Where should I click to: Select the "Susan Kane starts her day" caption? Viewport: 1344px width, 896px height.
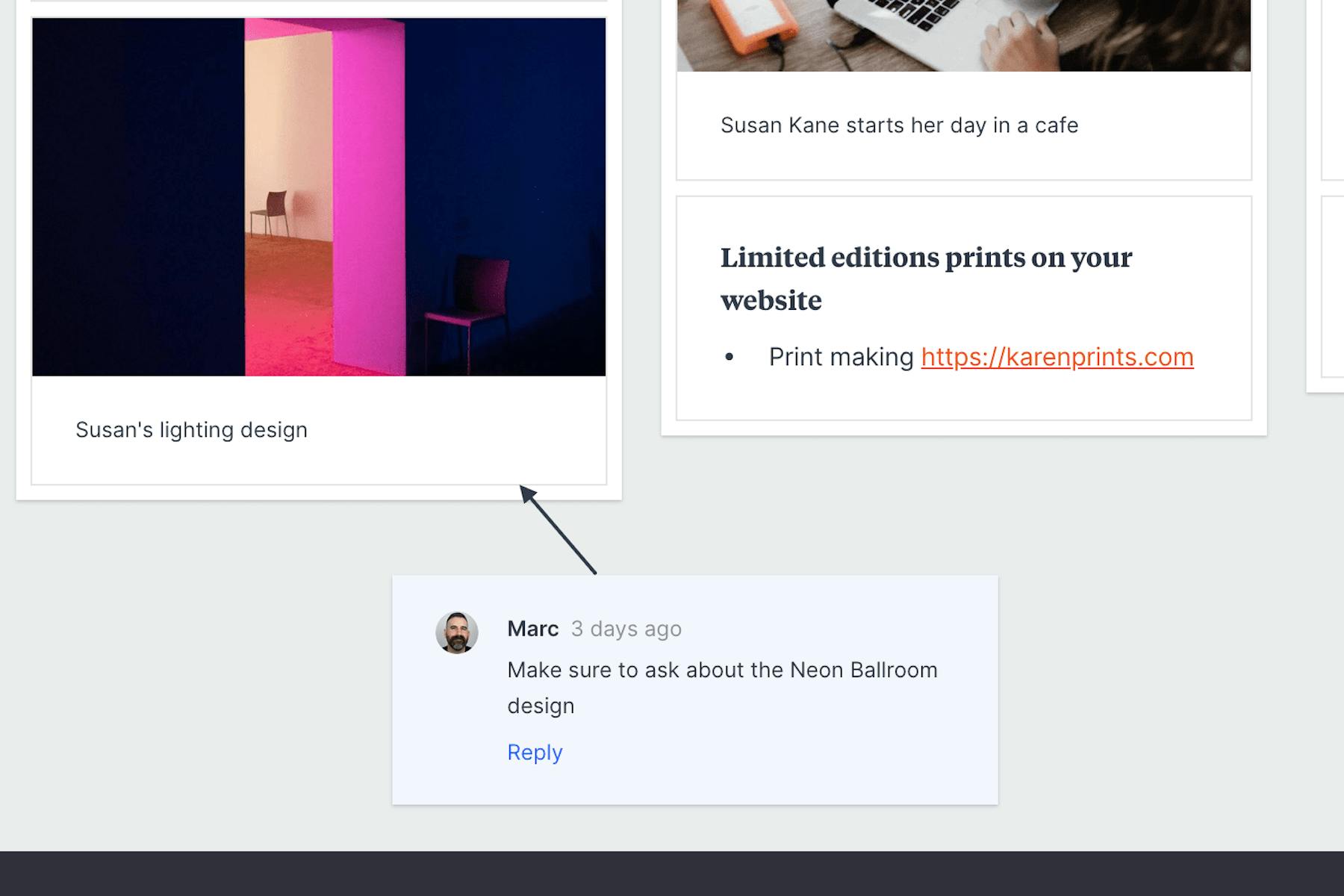click(x=899, y=125)
